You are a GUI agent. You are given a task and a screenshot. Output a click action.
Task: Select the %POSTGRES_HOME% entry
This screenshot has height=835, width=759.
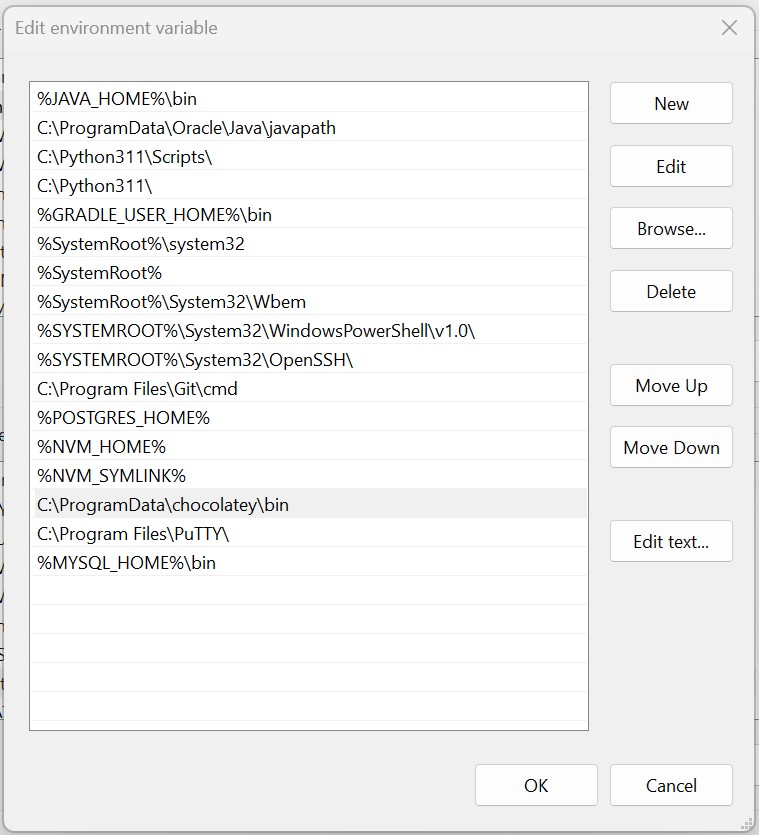pyautogui.click(x=123, y=418)
